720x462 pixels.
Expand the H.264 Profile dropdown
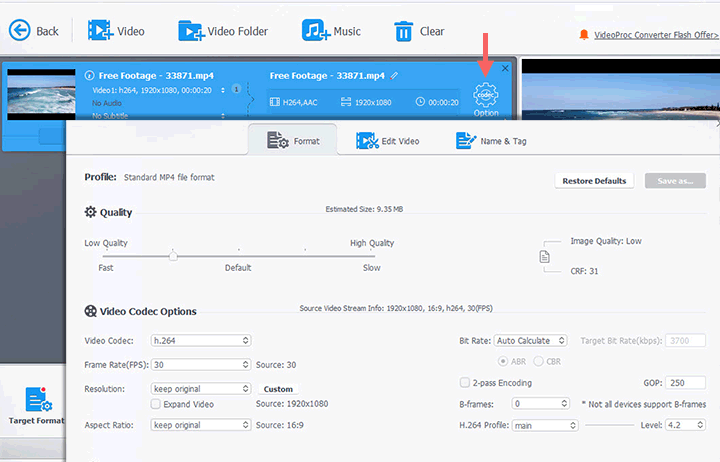click(x=545, y=425)
